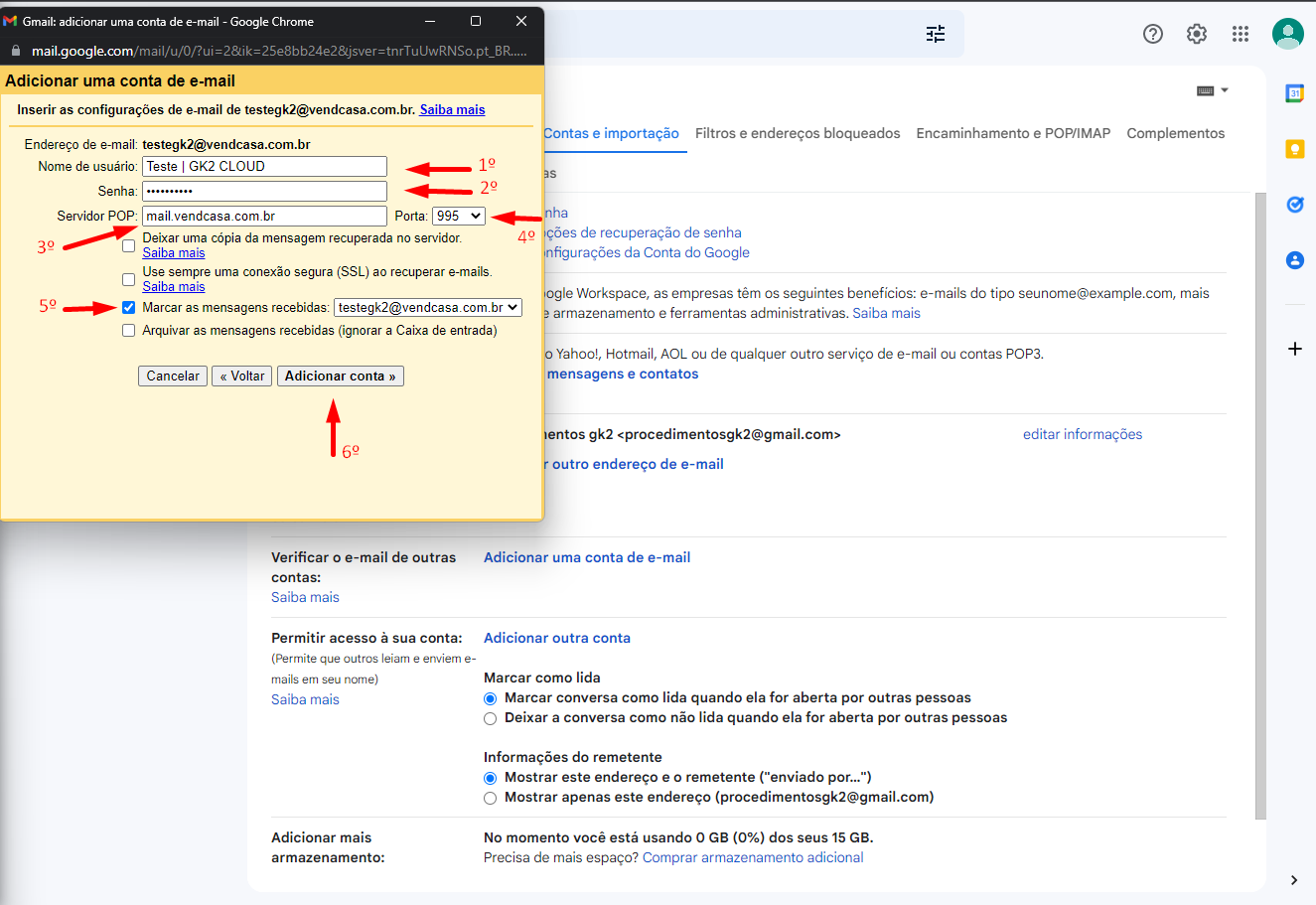Screen dimensions: 1316x905
Task: Open 'Saiba mais' under 'Permitir acesso'
Action: click(x=305, y=699)
